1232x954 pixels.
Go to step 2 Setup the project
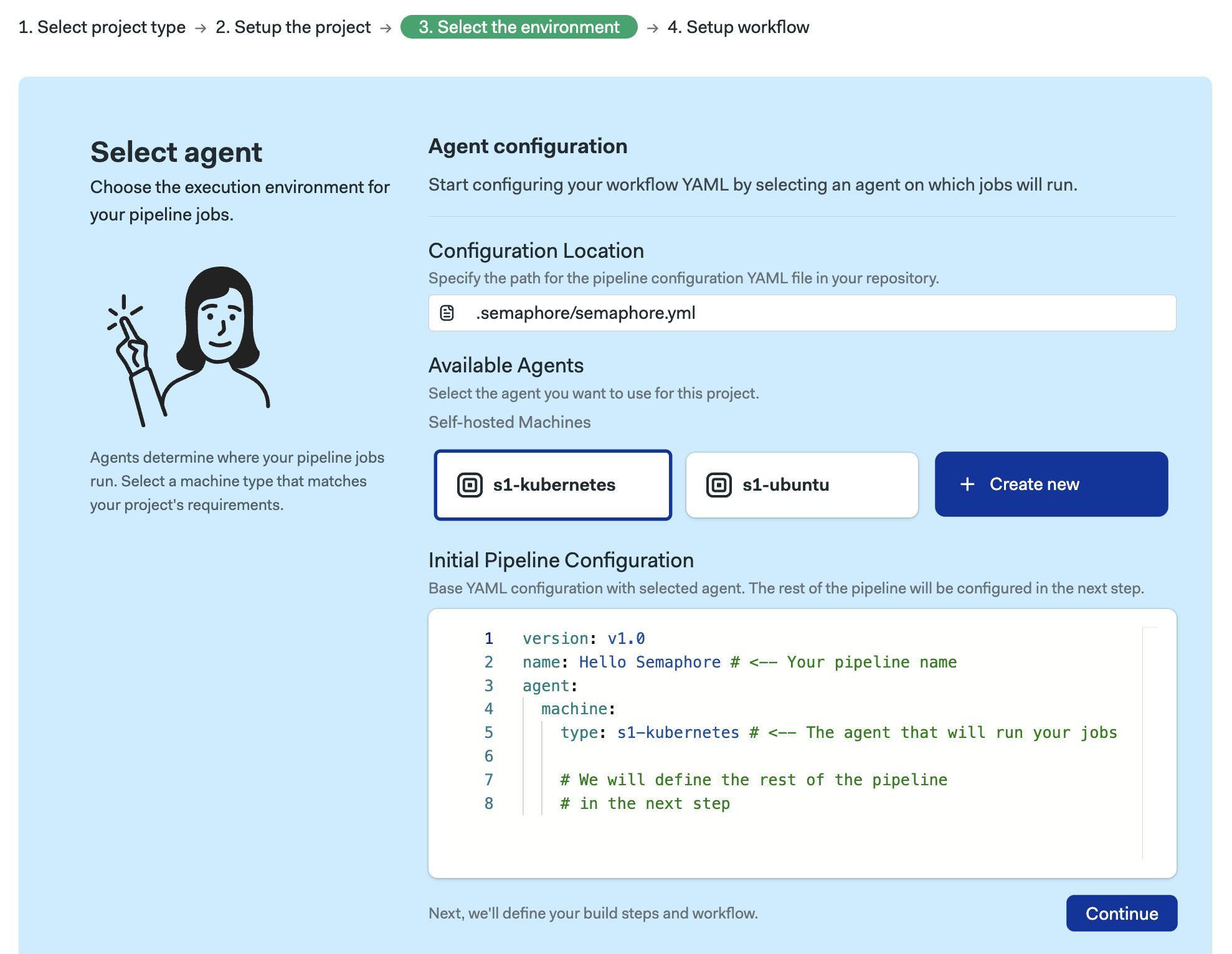click(293, 27)
